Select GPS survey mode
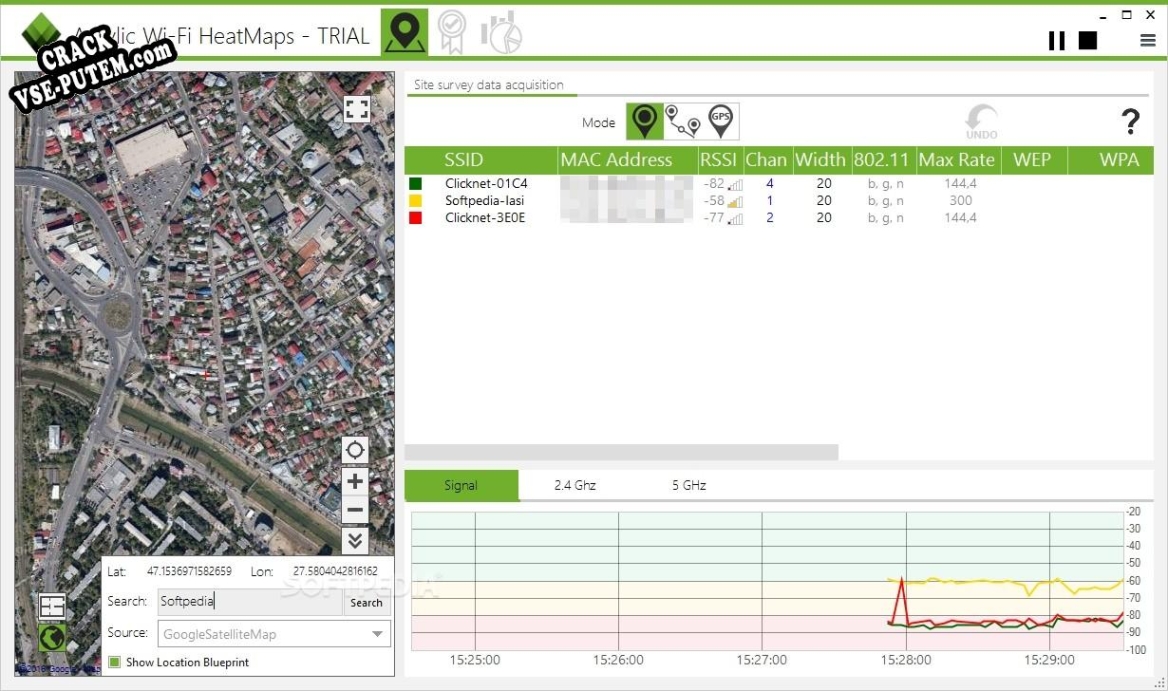Screen dimensions: 1168x691 point(720,121)
